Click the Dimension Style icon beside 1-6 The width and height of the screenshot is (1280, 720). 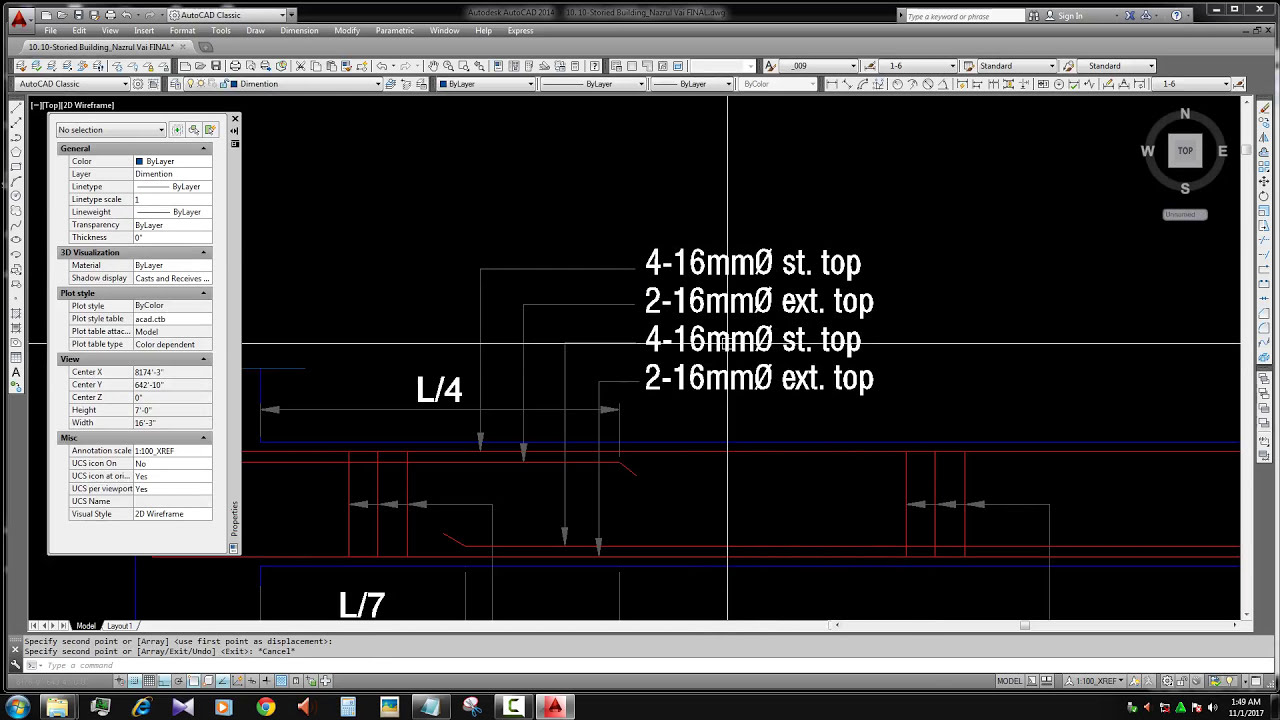[870, 66]
